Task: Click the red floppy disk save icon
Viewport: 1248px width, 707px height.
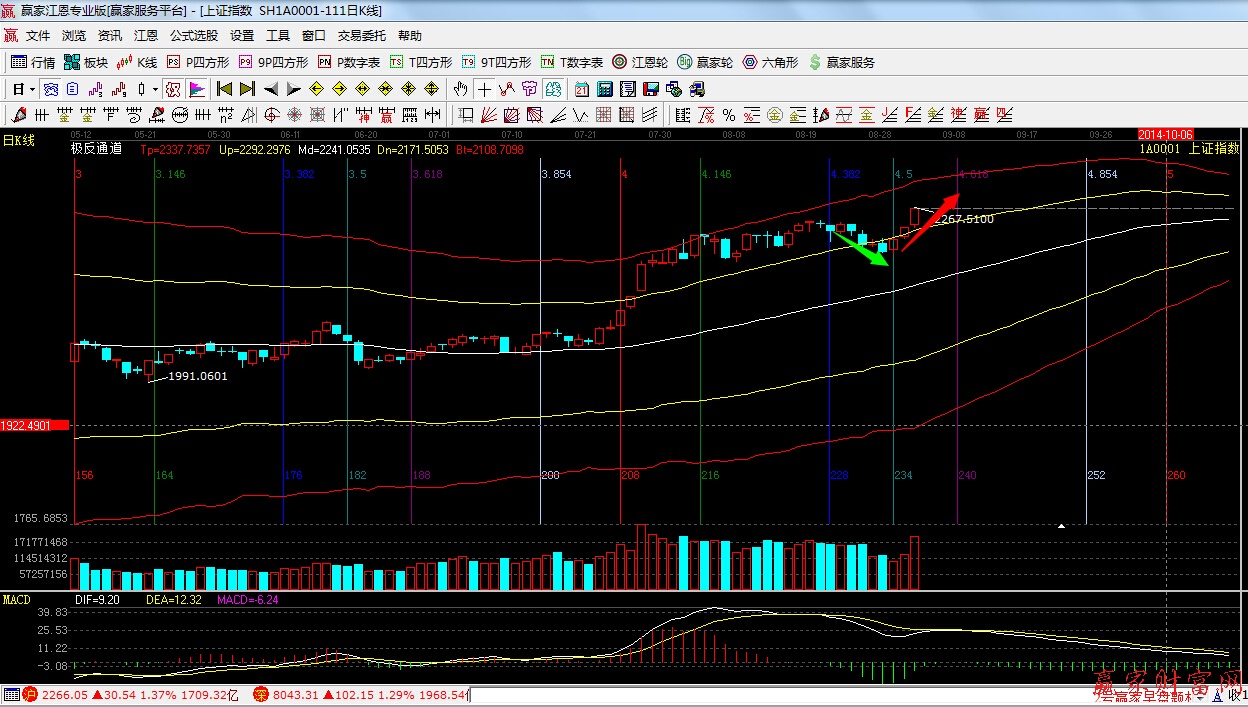Action: pos(651,89)
